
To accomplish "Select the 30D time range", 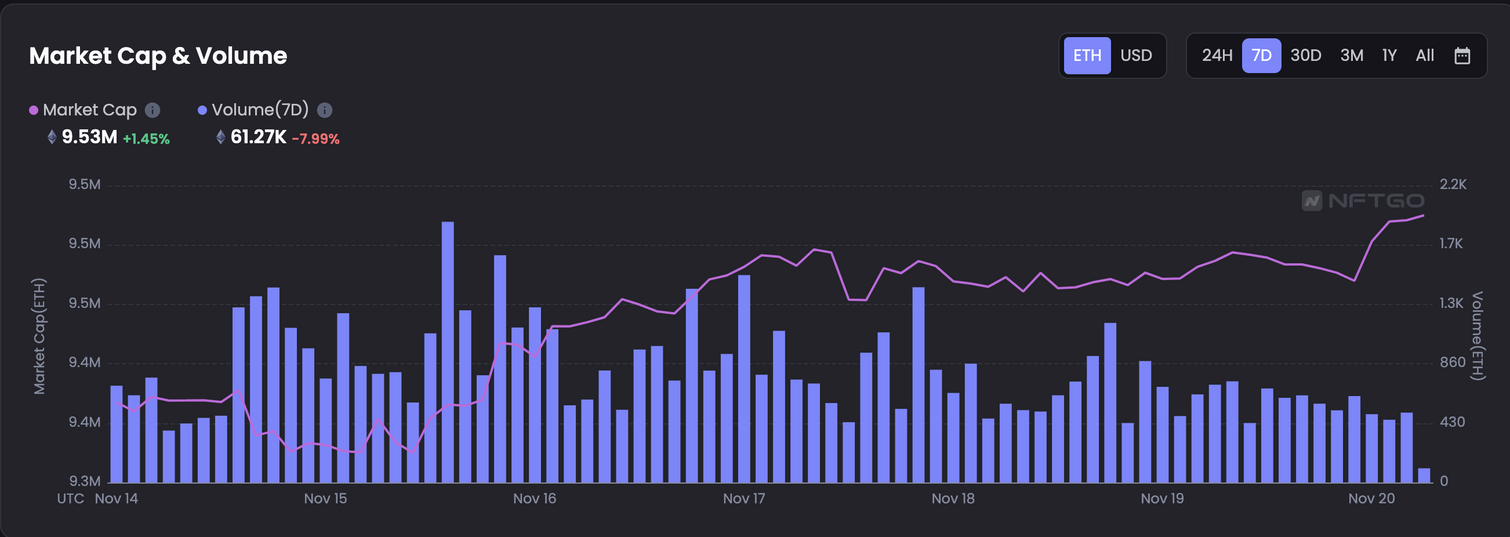I will point(1306,56).
